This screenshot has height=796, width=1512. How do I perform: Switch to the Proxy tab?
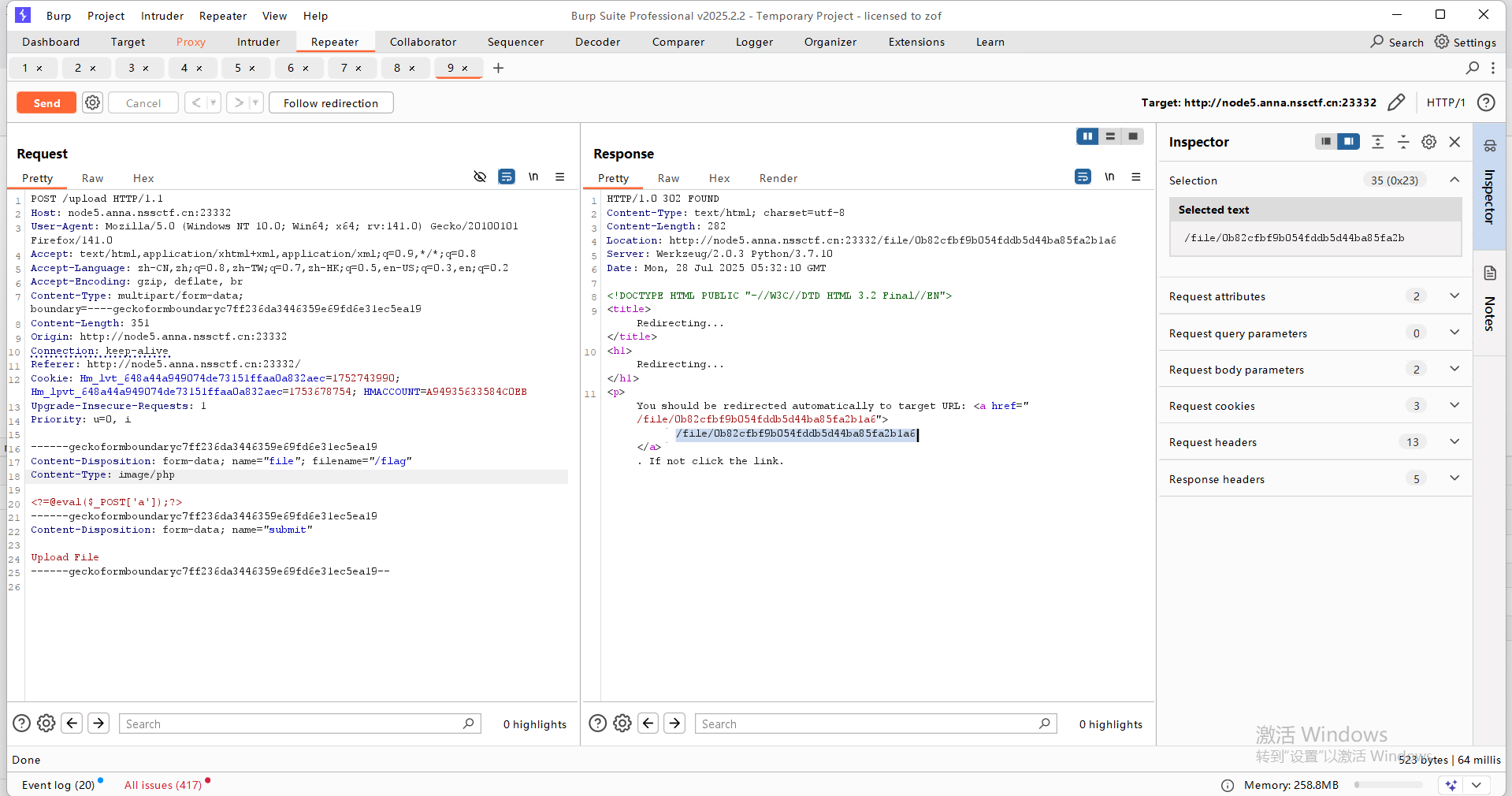pyautogui.click(x=191, y=42)
